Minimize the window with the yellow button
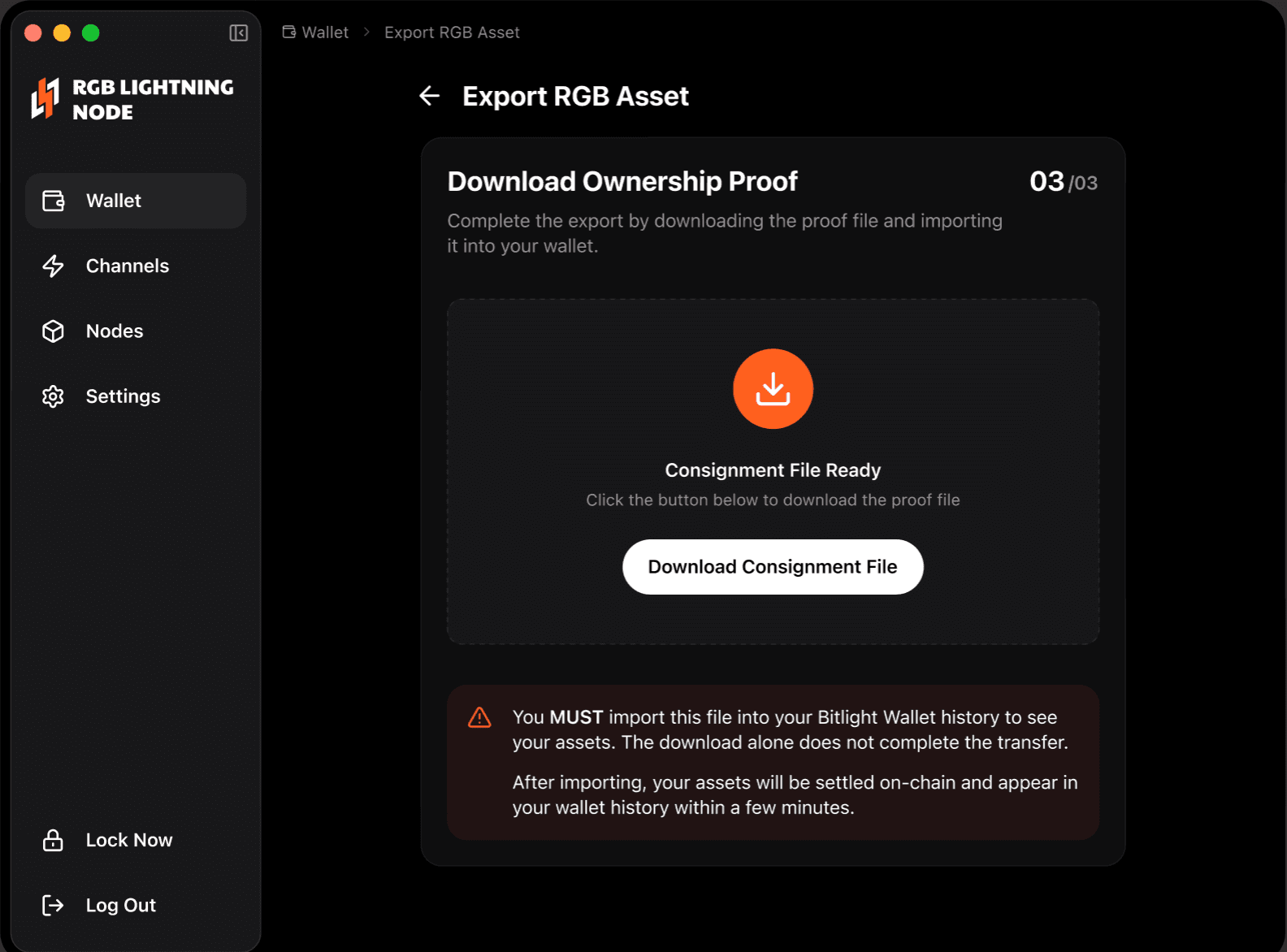This screenshot has width=1287, height=952. click(62, 32)
